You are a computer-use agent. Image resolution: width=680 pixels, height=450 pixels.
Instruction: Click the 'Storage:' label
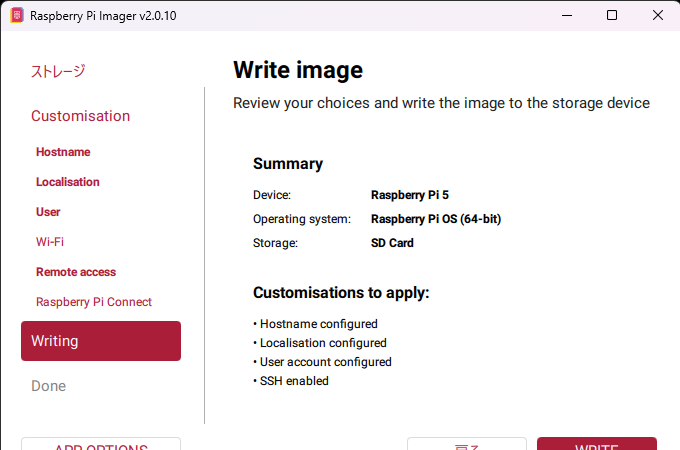[x=275, y=243]
